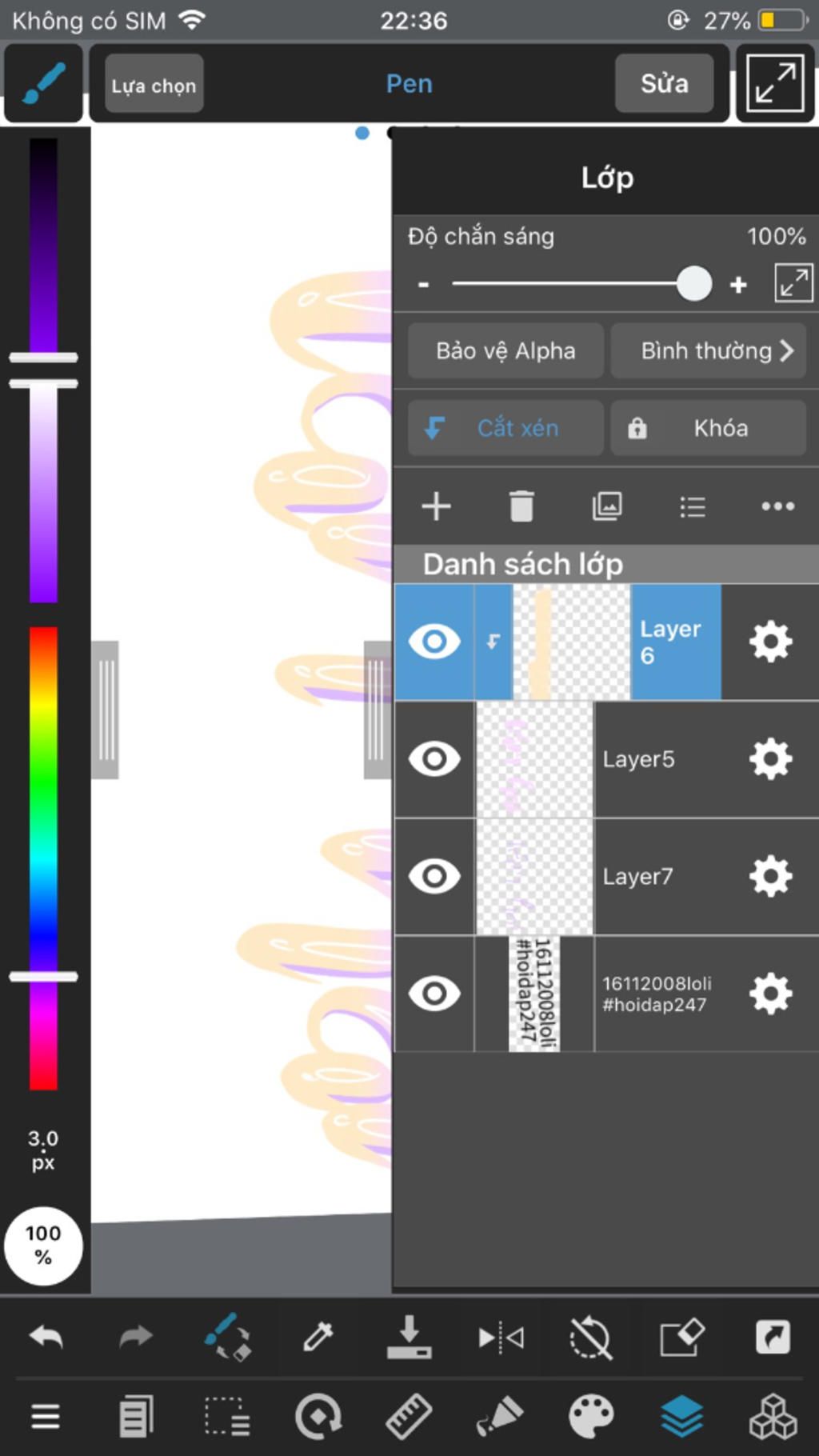This screenshot has height=1456, width=819.
Task: Open the color palette icon
Action: pos(591,1417)
